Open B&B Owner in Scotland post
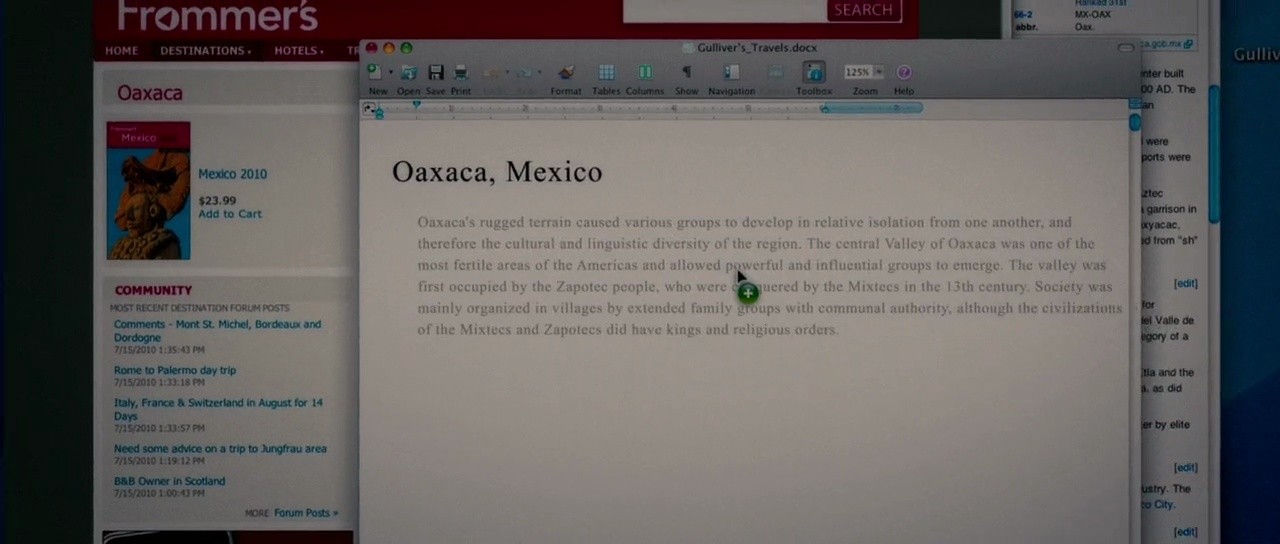The image size is (1280, 544). [x=169, y=481]
